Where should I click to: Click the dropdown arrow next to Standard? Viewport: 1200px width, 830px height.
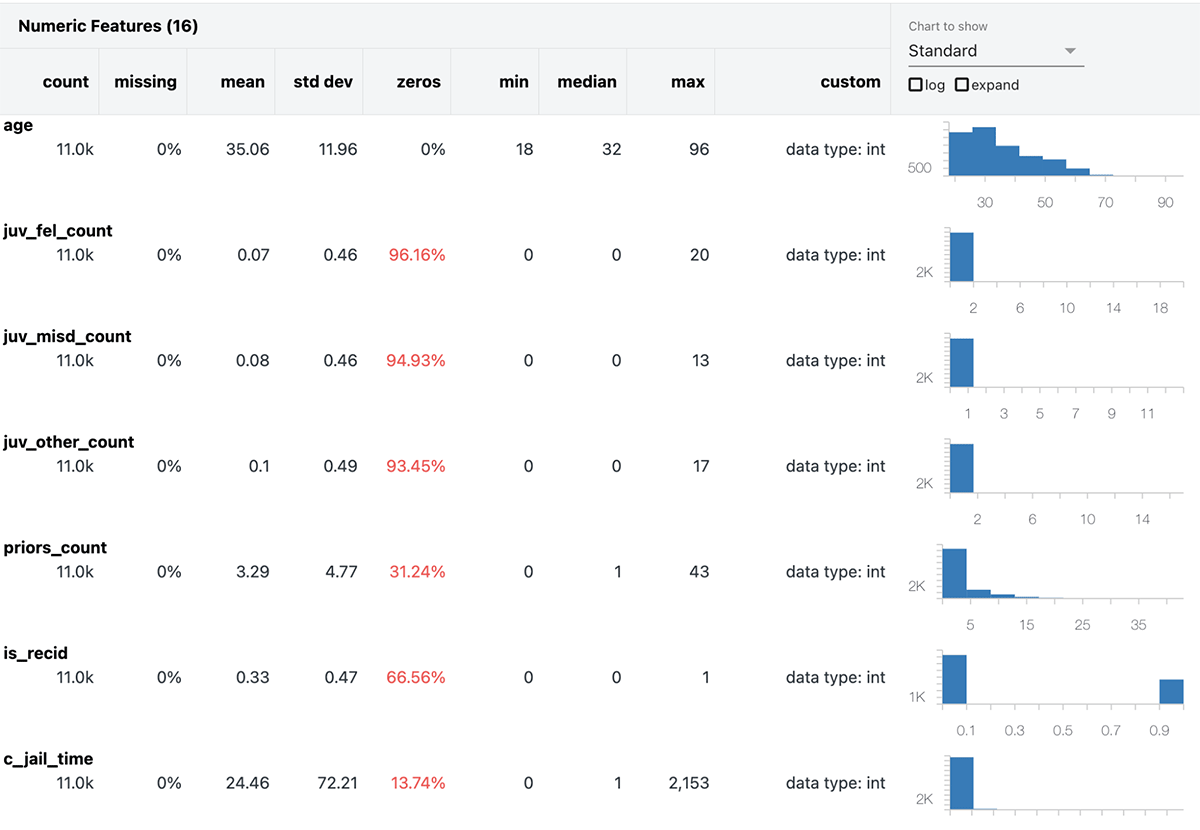coord(1070,51)
